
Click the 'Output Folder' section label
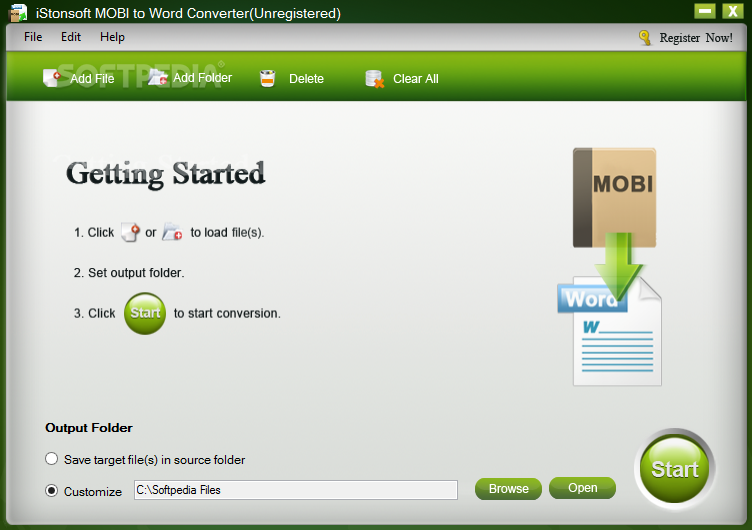click(x=89, y=428)
